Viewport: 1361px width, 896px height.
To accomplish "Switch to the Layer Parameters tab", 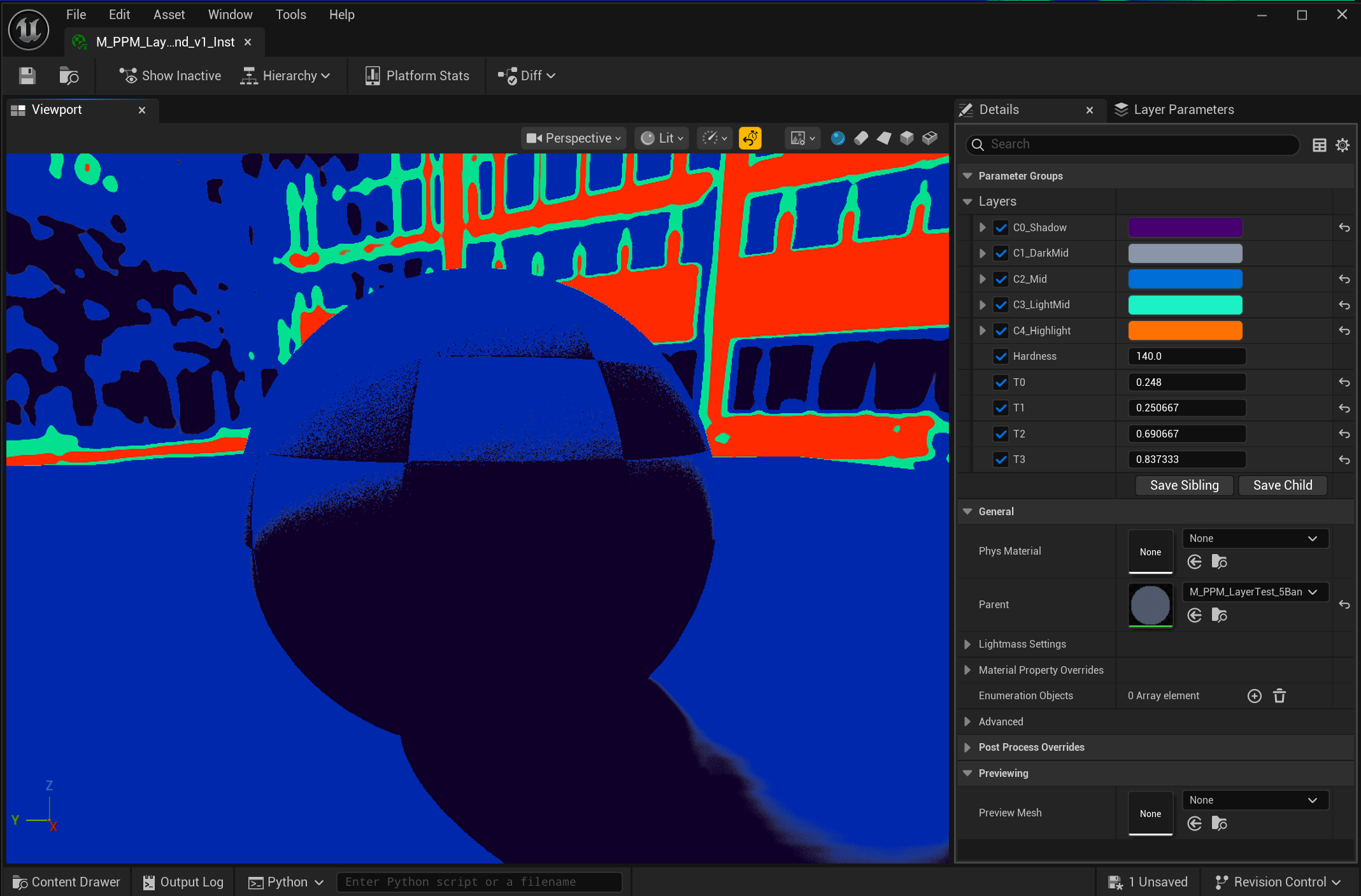I will pyautogui.click(x=1183, y=110).
